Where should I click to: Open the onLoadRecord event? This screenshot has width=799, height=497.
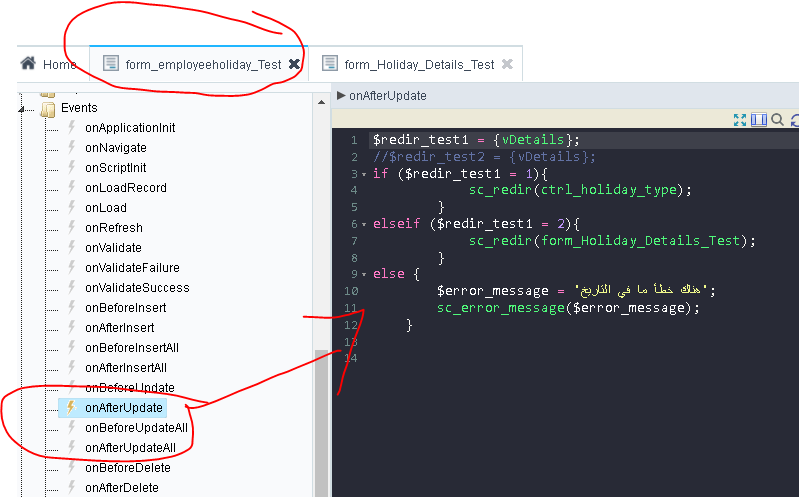(x=126, y=188)
